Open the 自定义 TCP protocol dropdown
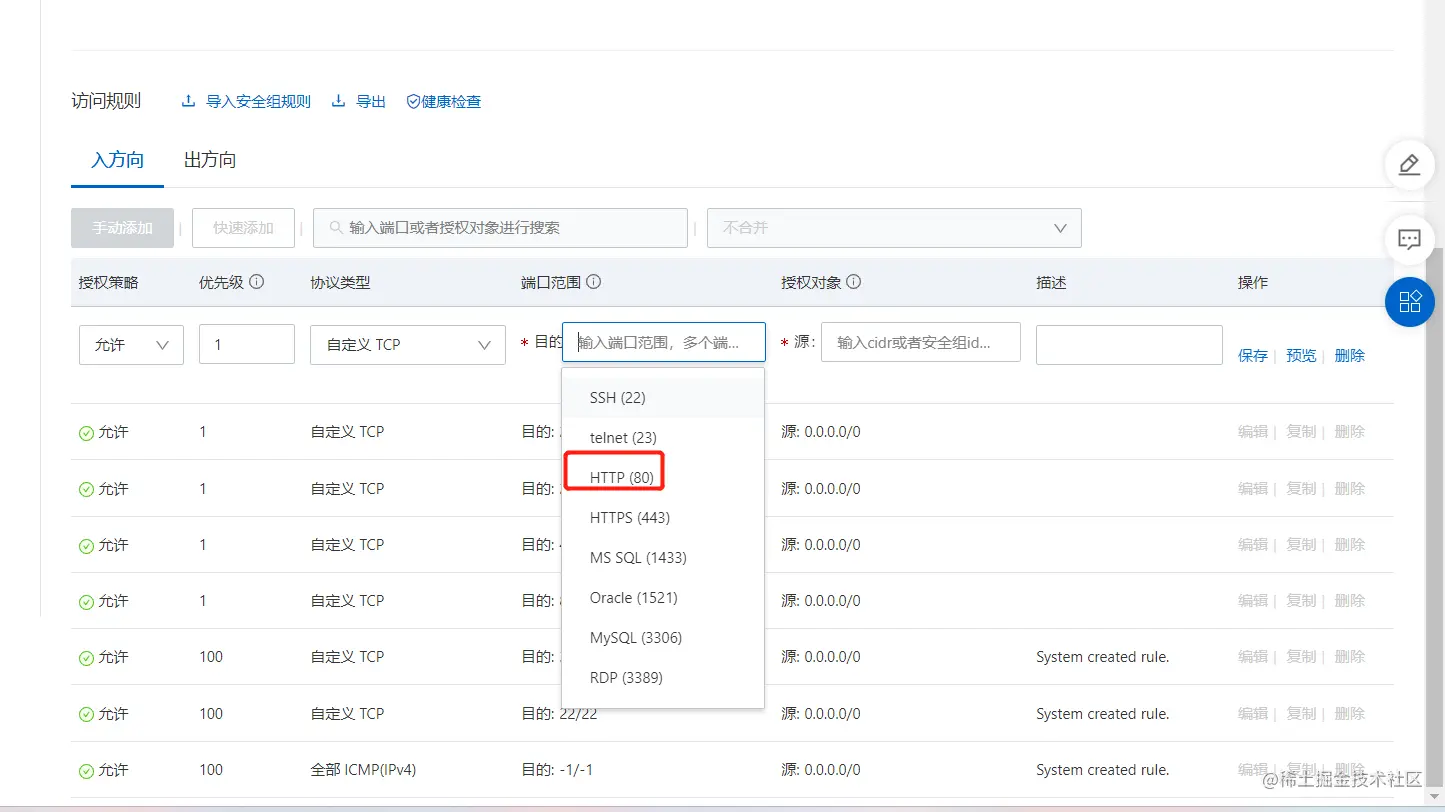The width and height of the screenshot is (1445, 812). pos(408,344)
